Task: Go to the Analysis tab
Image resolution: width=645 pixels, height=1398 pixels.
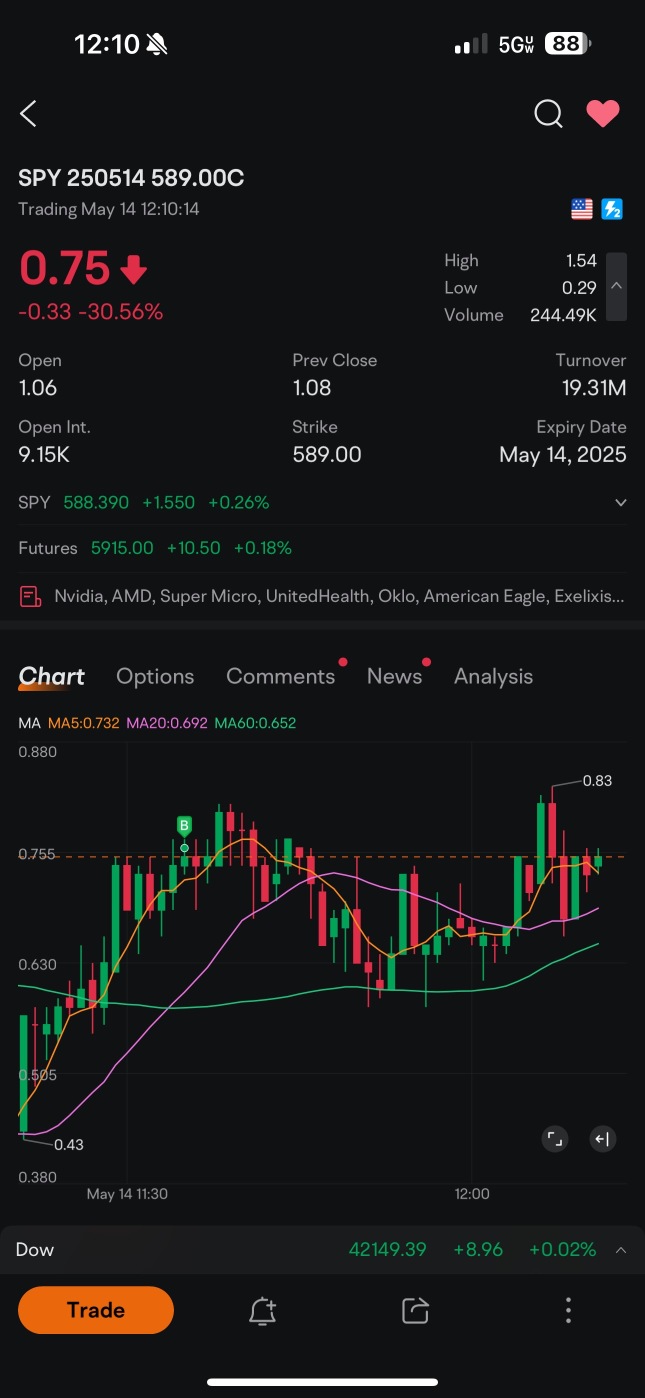Action: point(493,676)
